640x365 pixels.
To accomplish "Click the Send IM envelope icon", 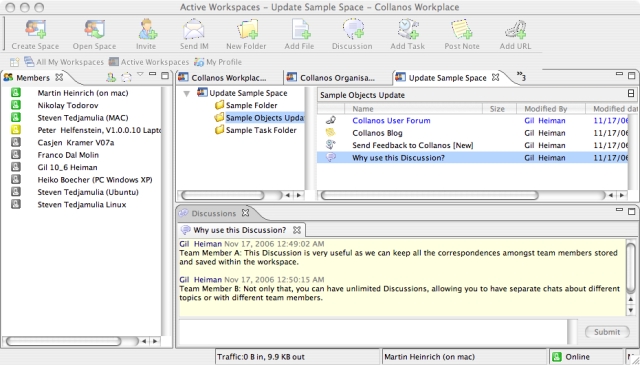I will (194, 29).
